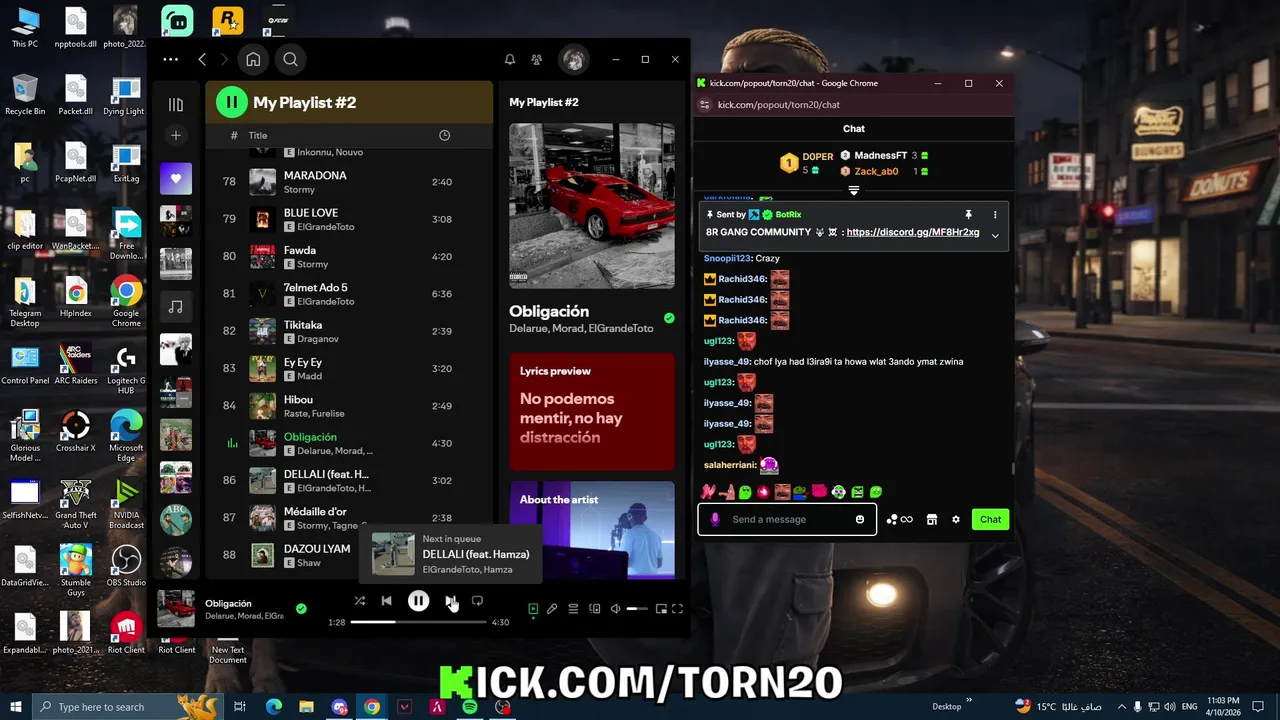Open Liked Songs in sidebar
1280x720 pixels.
[x=176, y=178]
